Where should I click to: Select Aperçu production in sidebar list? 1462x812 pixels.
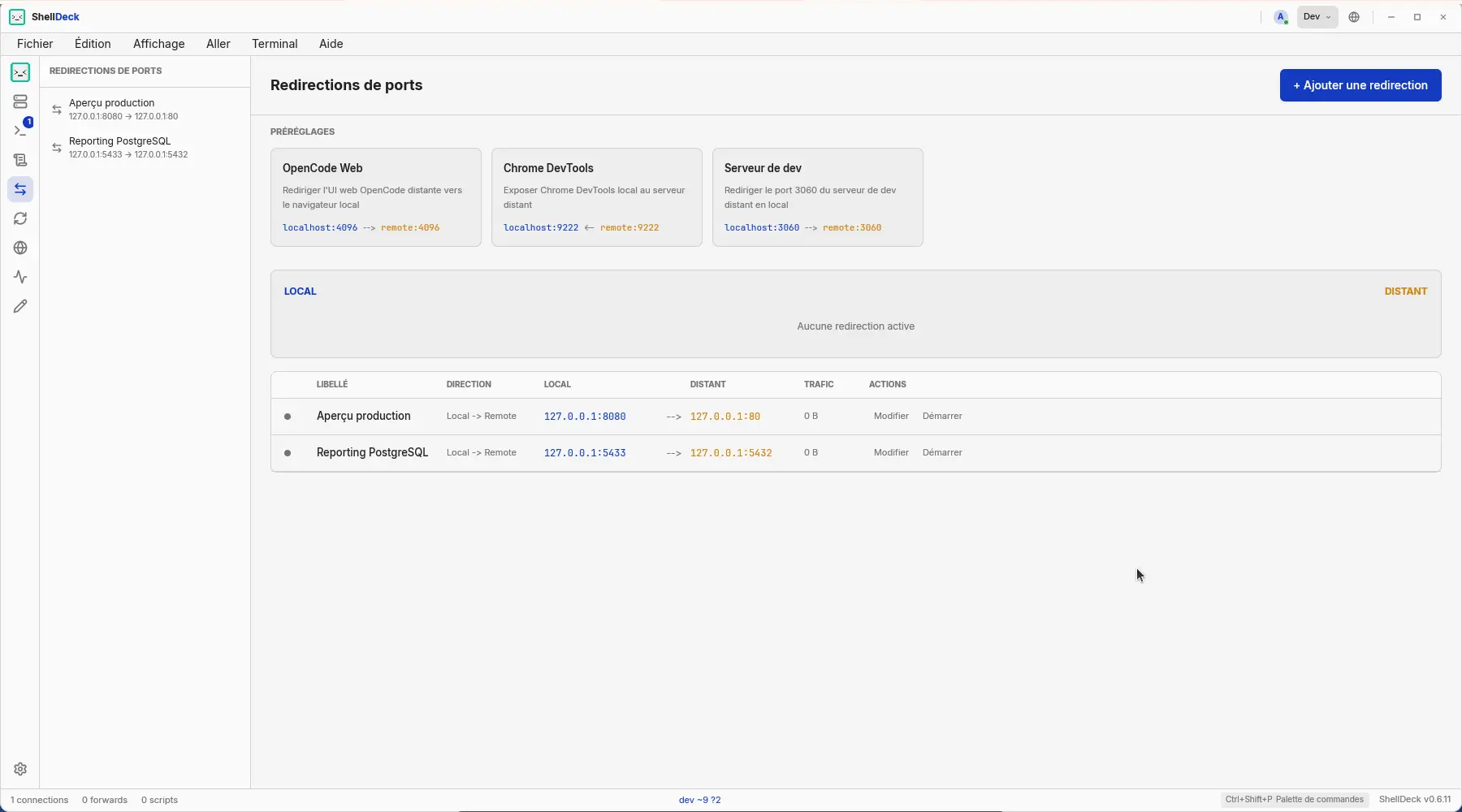(x=145, y=109)
